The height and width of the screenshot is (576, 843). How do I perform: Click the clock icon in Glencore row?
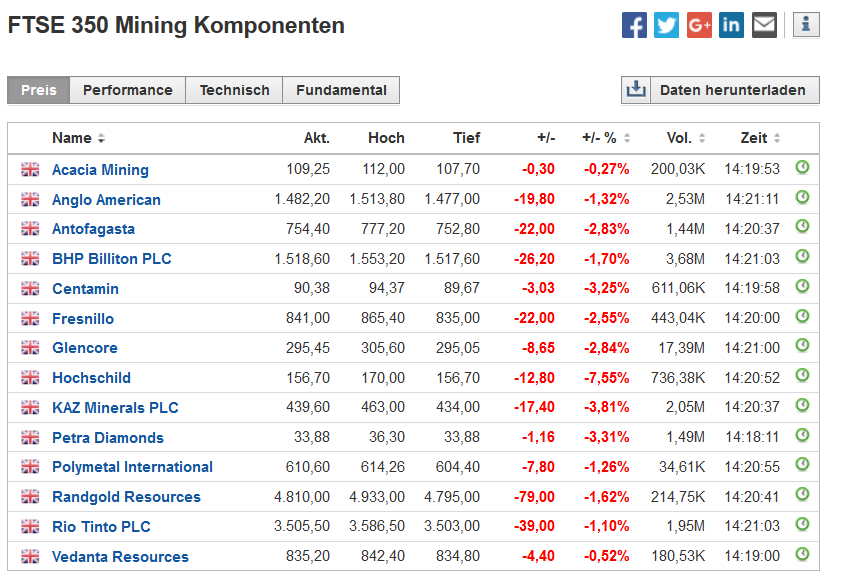(802, 347)
